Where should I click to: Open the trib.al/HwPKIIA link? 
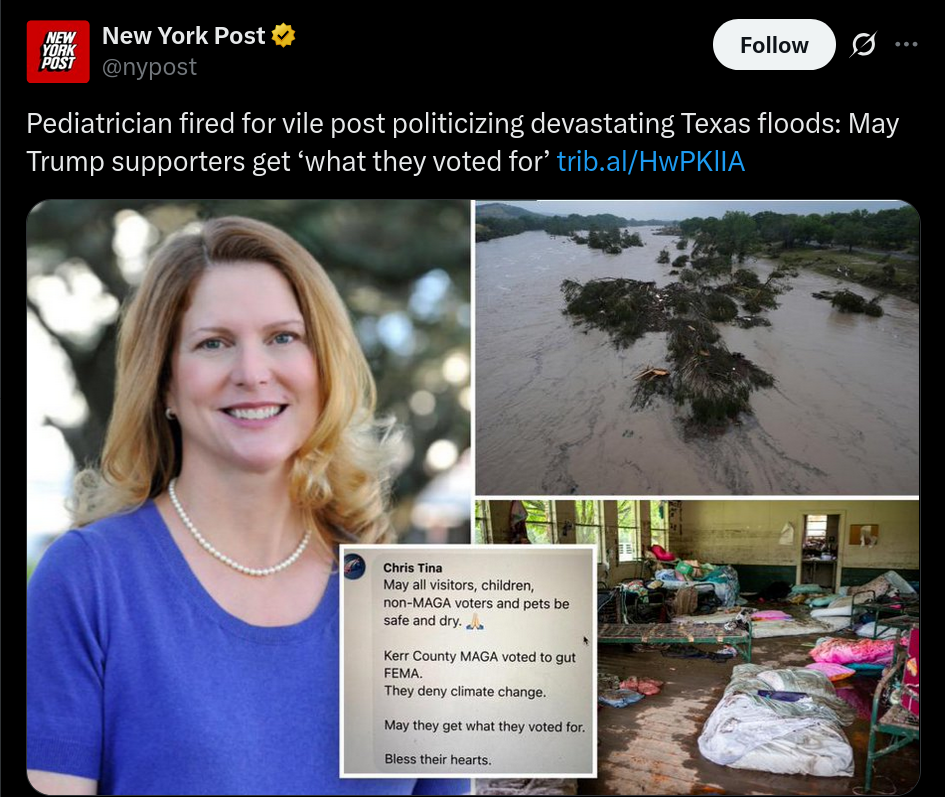(x=651, y=161)
